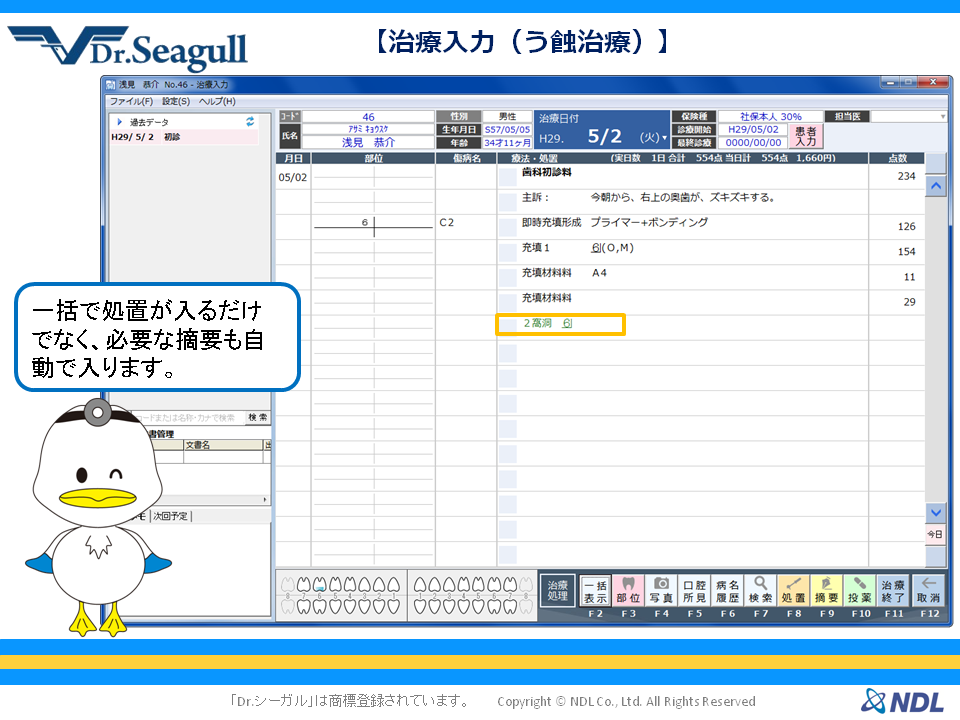Open the ヘルプ(H) menu
Viewport: 960px width, 720px height.
(x=217, y=101)
